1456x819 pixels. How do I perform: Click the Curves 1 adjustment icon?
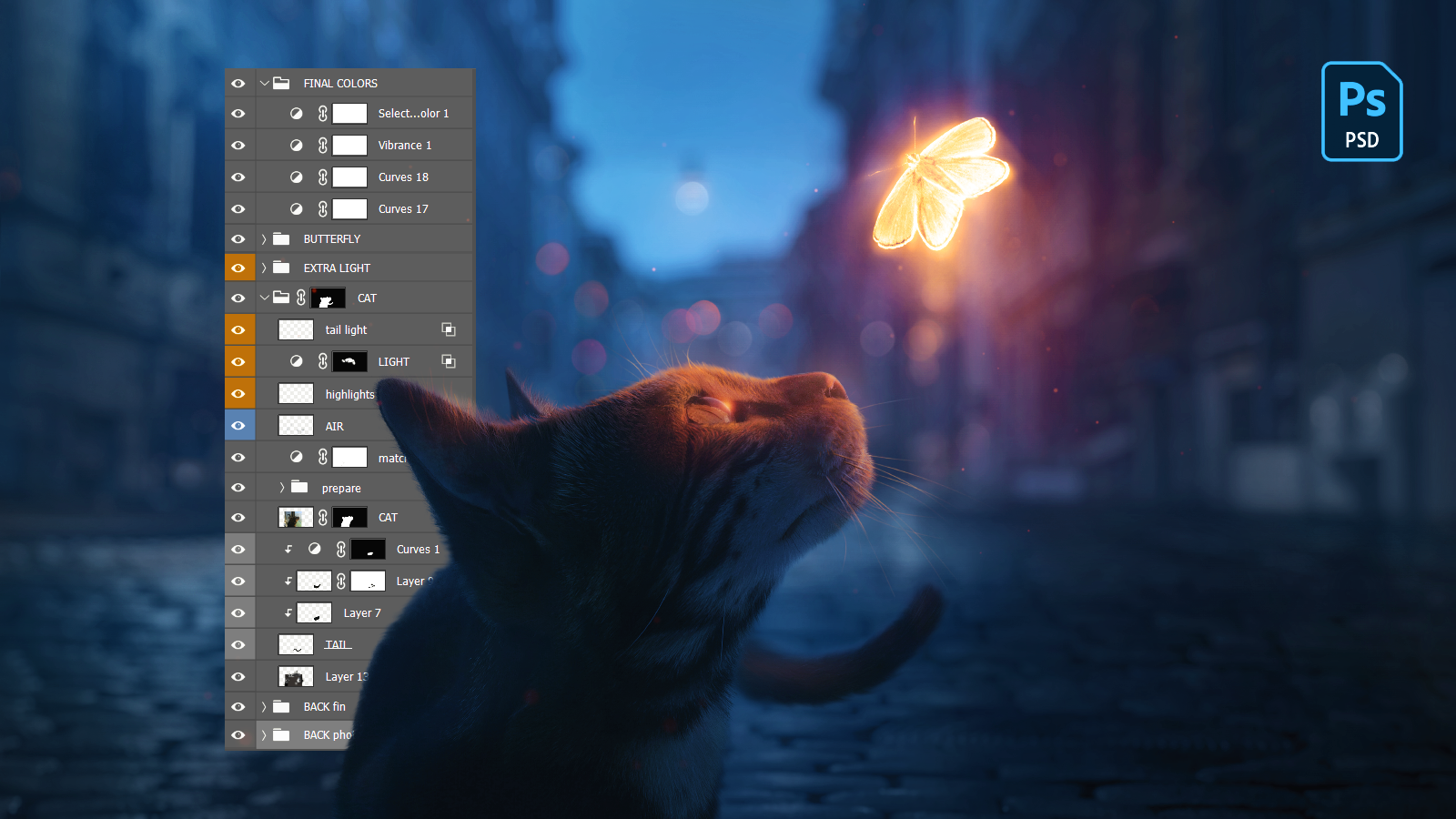click(315, 550)
